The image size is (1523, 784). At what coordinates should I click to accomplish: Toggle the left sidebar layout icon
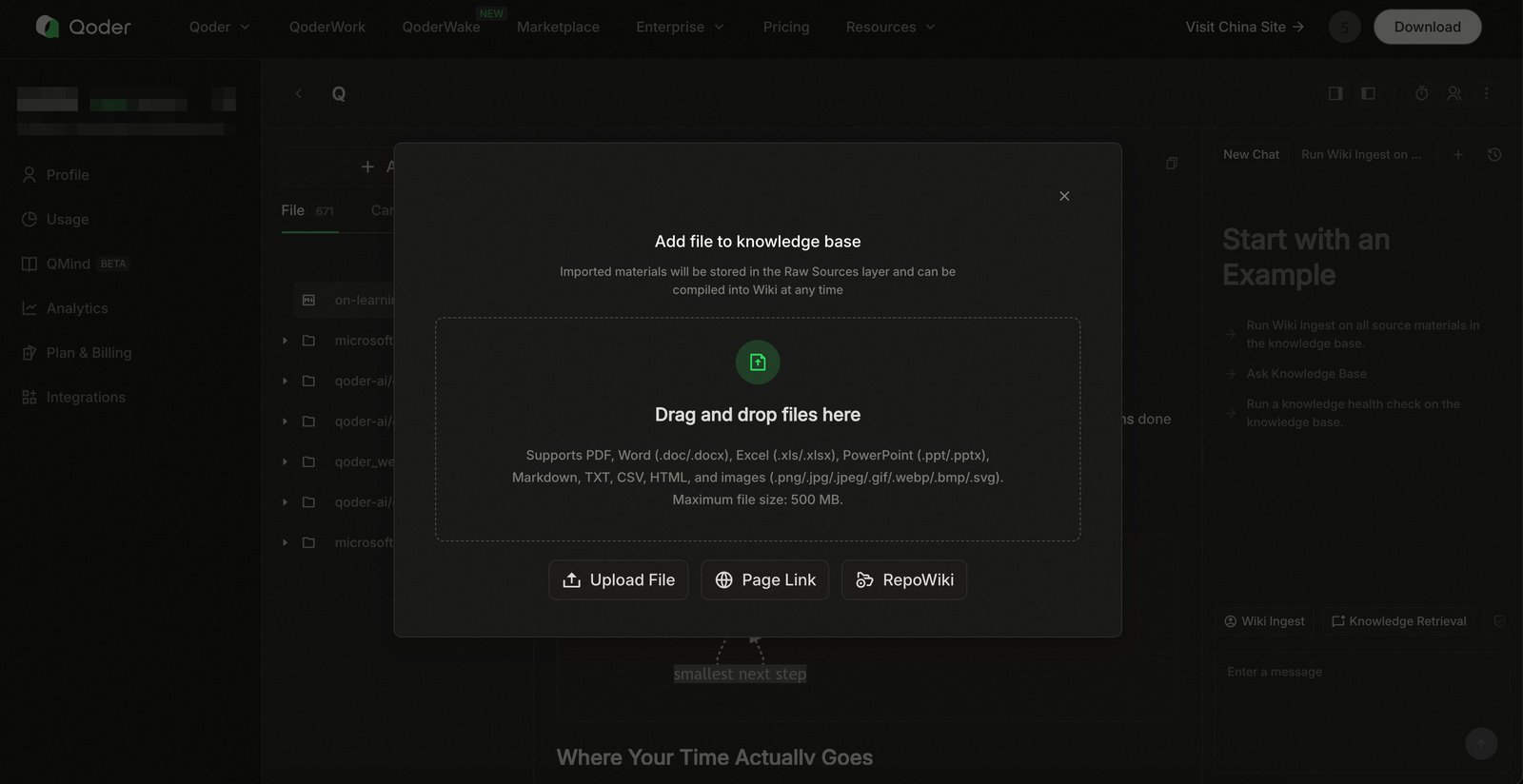1368,93
